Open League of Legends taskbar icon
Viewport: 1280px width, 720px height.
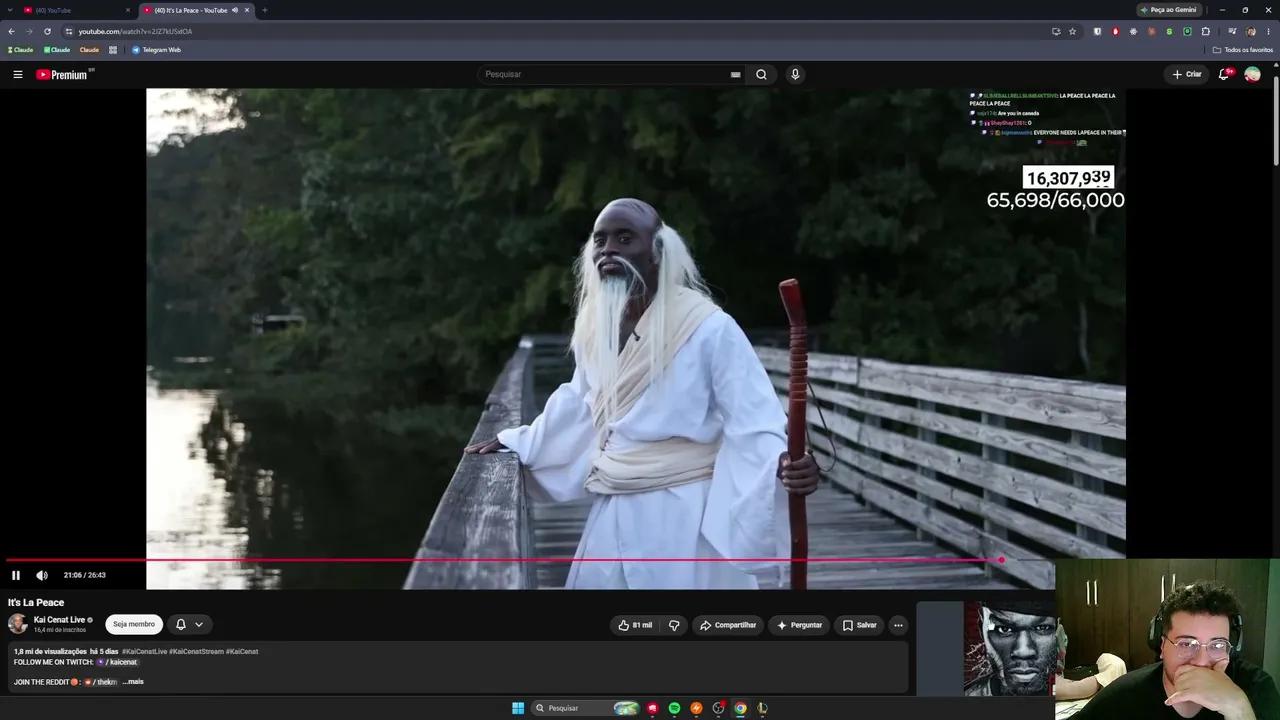pyautogui.click(x=762, y=708)
